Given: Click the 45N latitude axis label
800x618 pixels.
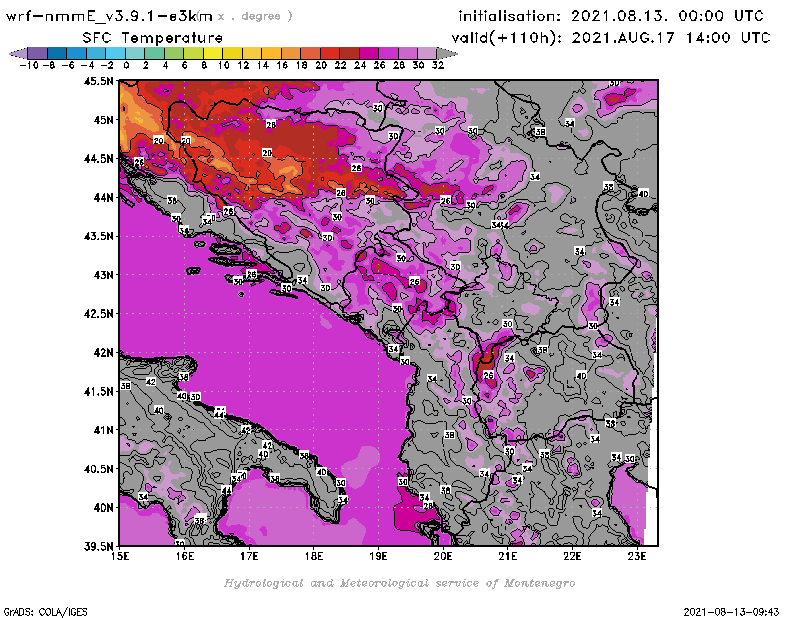Looking at the screenshot, I should pos(104,120).
